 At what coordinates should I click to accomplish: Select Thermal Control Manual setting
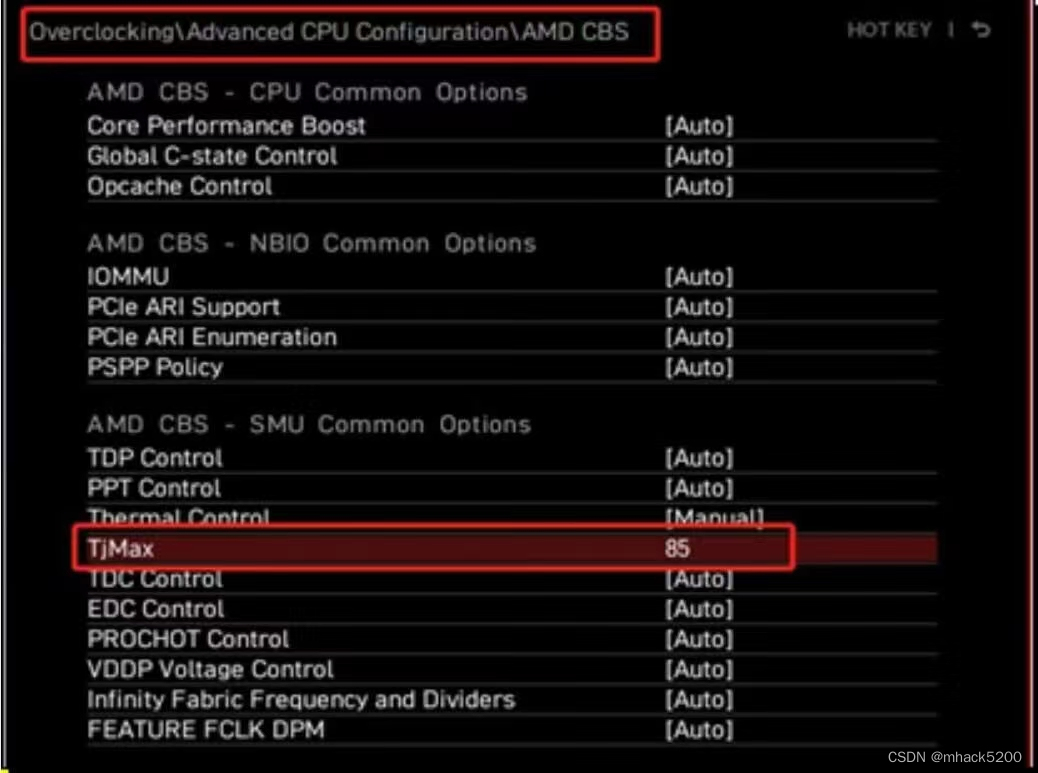512,516
